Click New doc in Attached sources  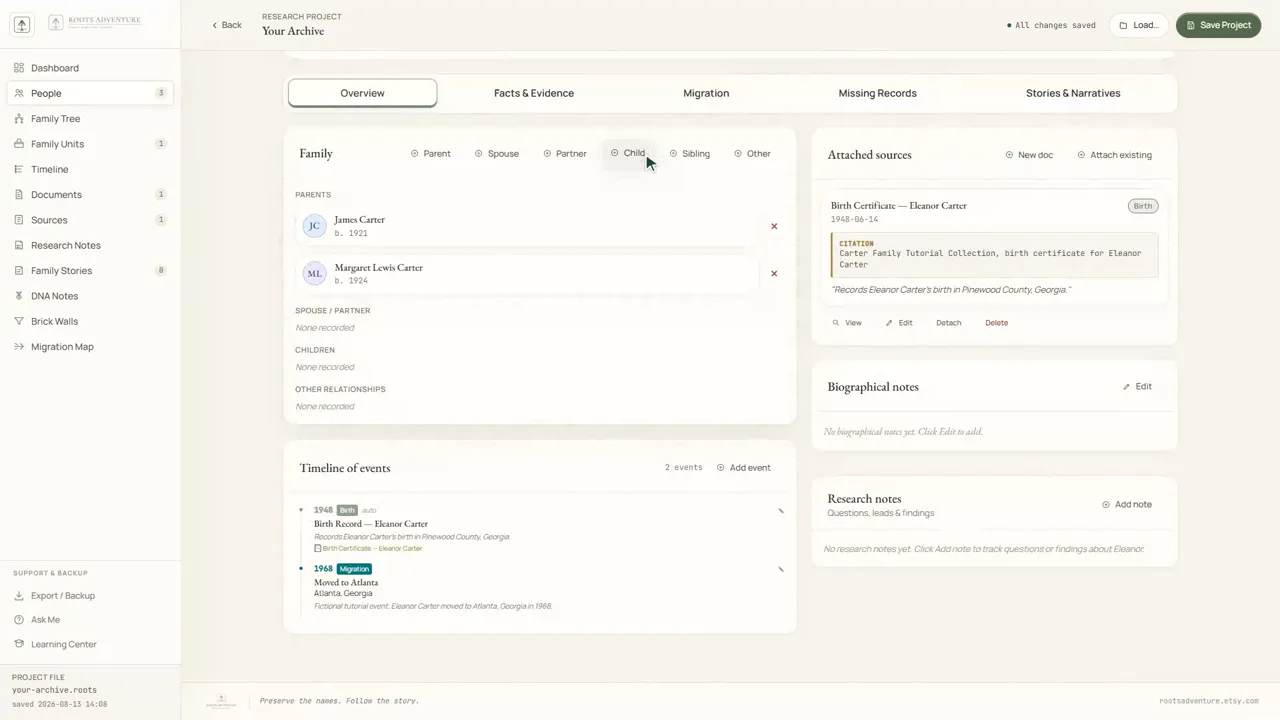pos(1029,155)
